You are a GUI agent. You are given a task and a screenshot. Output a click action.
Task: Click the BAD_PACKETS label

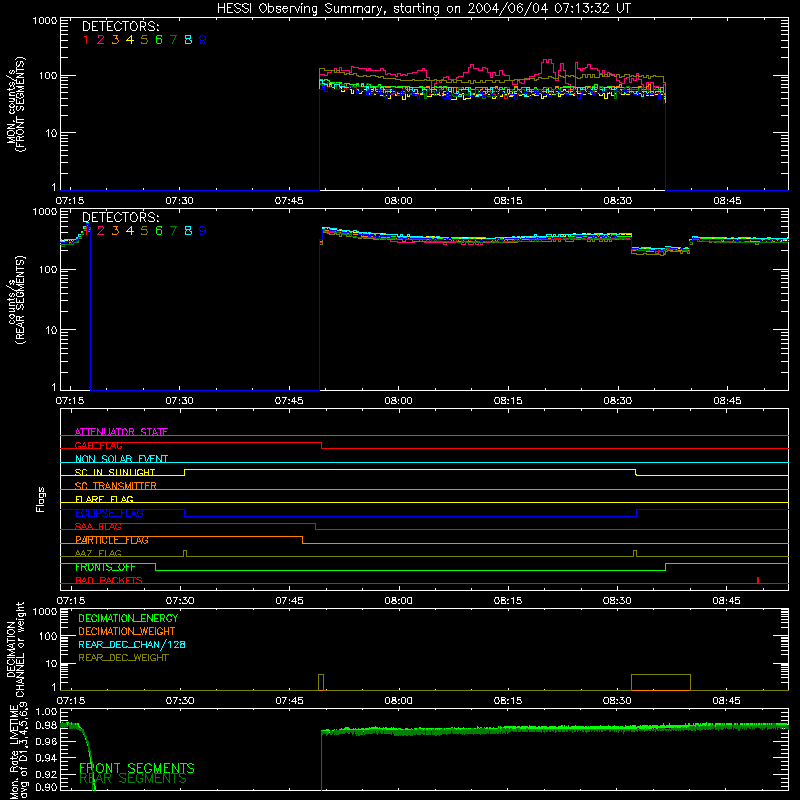[109, 580]
